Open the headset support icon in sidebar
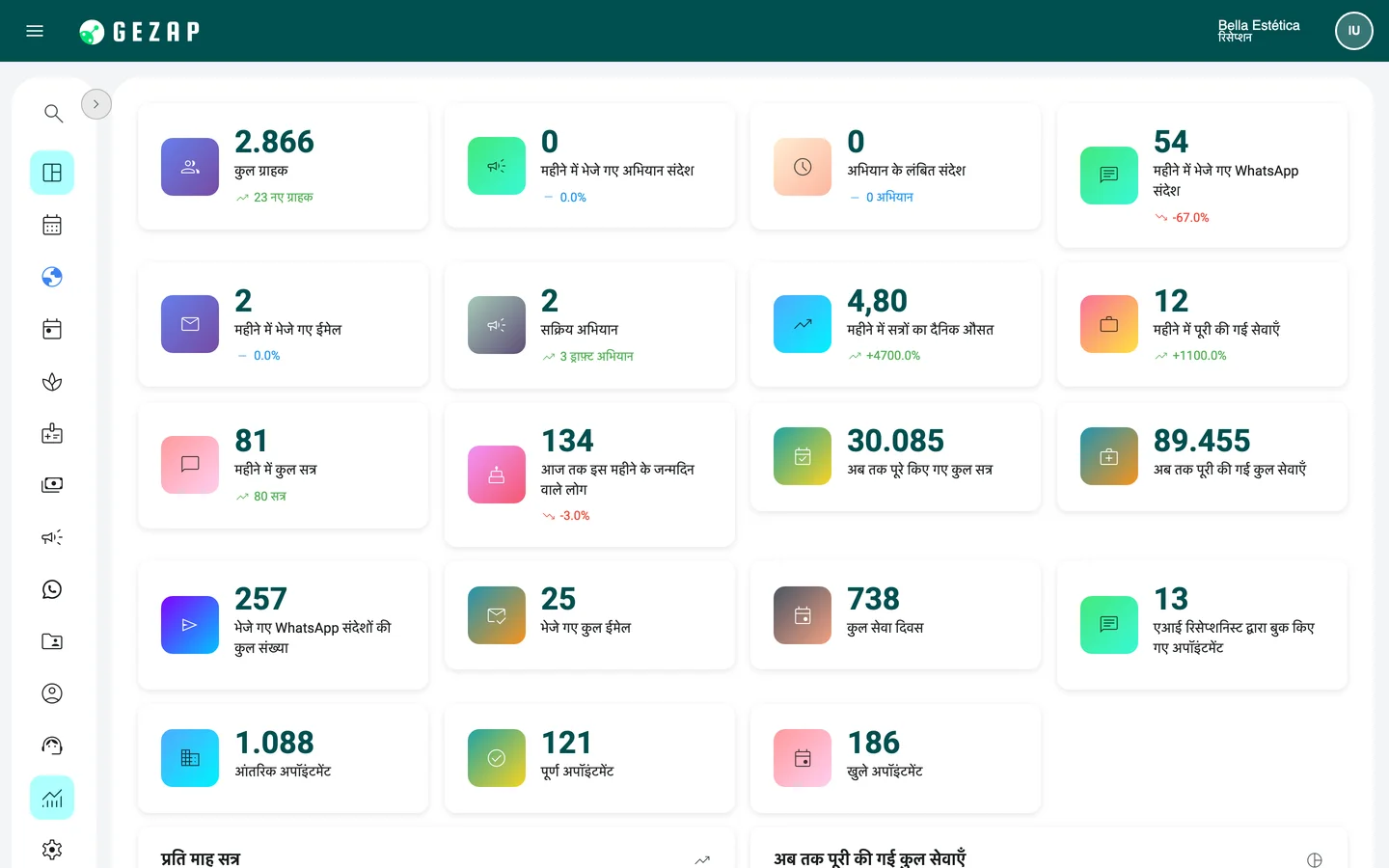The width and height of the screenshot is (1389, 868). click(52, 746)
